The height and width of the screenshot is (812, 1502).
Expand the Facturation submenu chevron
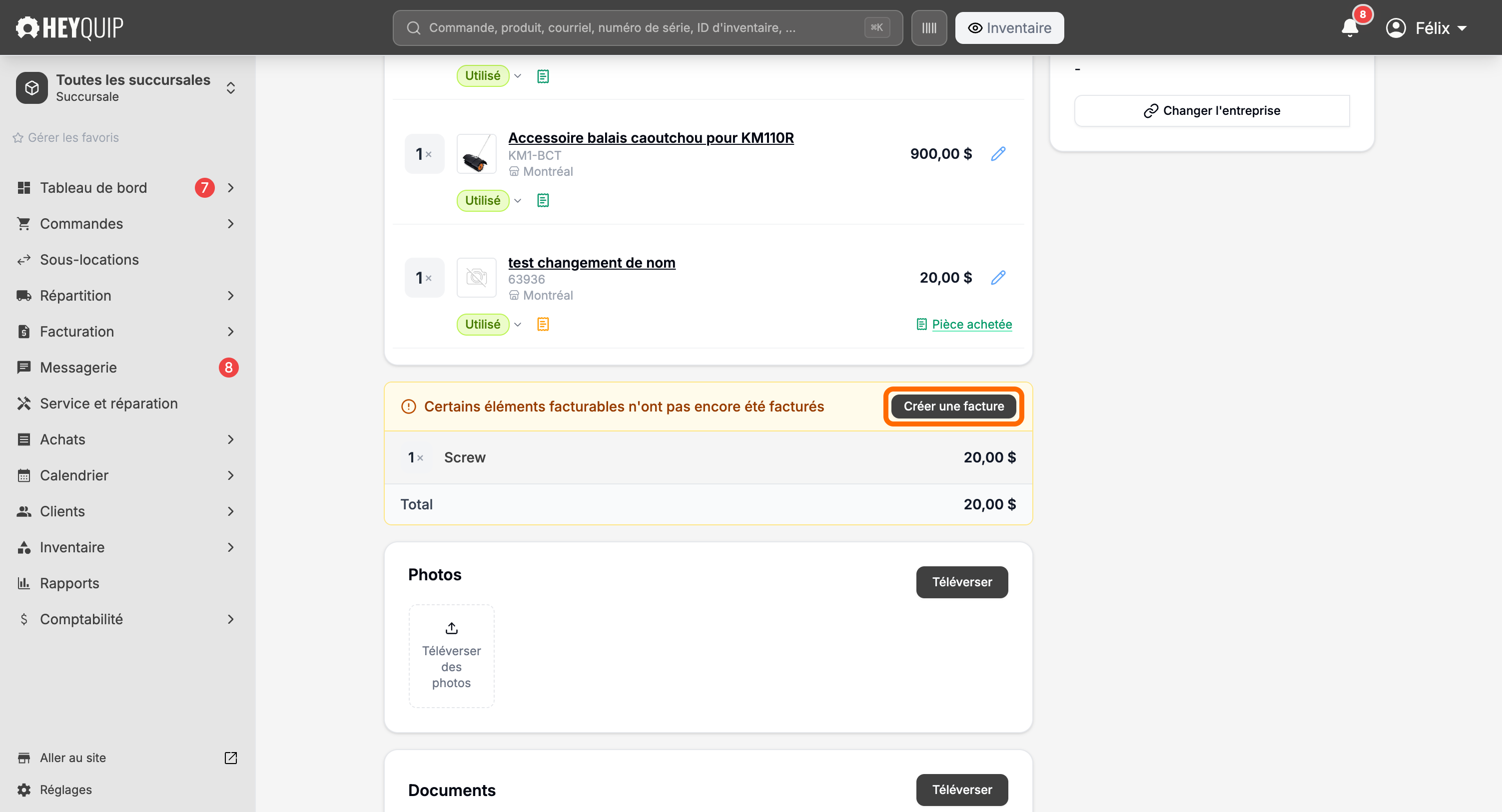231,332
